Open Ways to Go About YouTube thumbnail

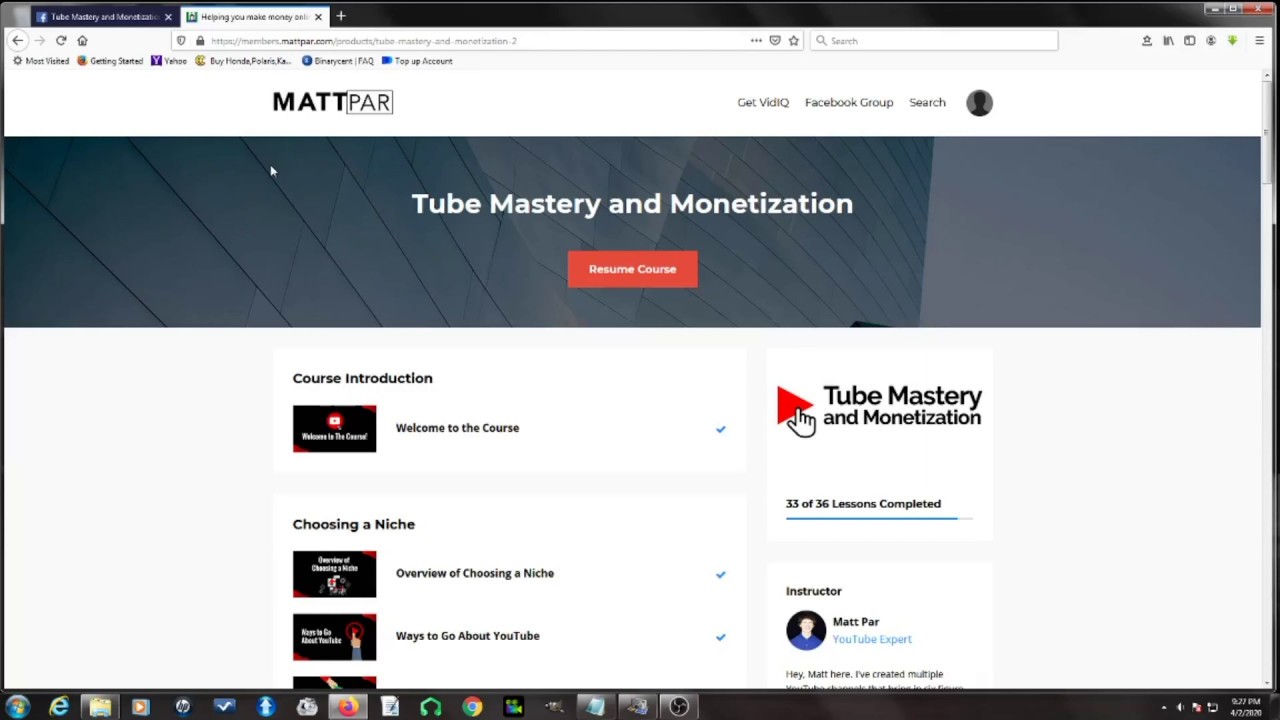point(334,637)
